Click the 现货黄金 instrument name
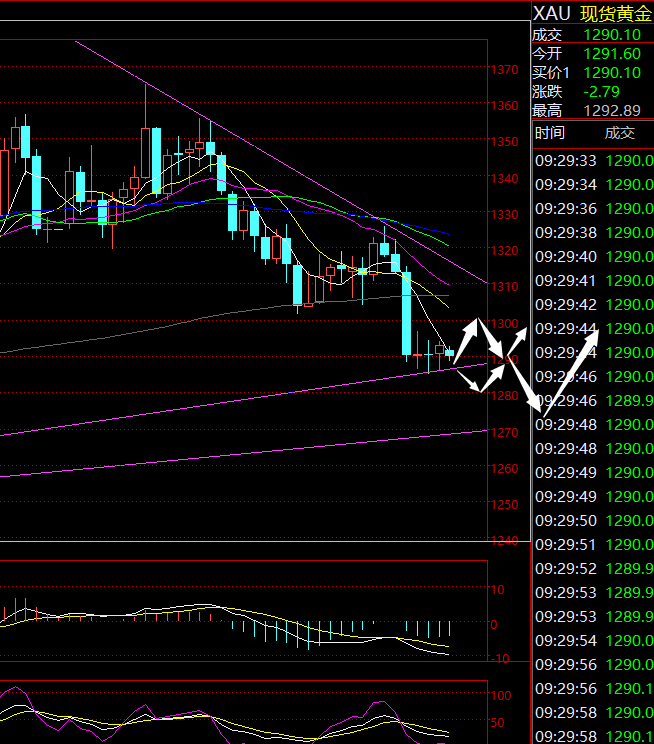 pos(616,14)
